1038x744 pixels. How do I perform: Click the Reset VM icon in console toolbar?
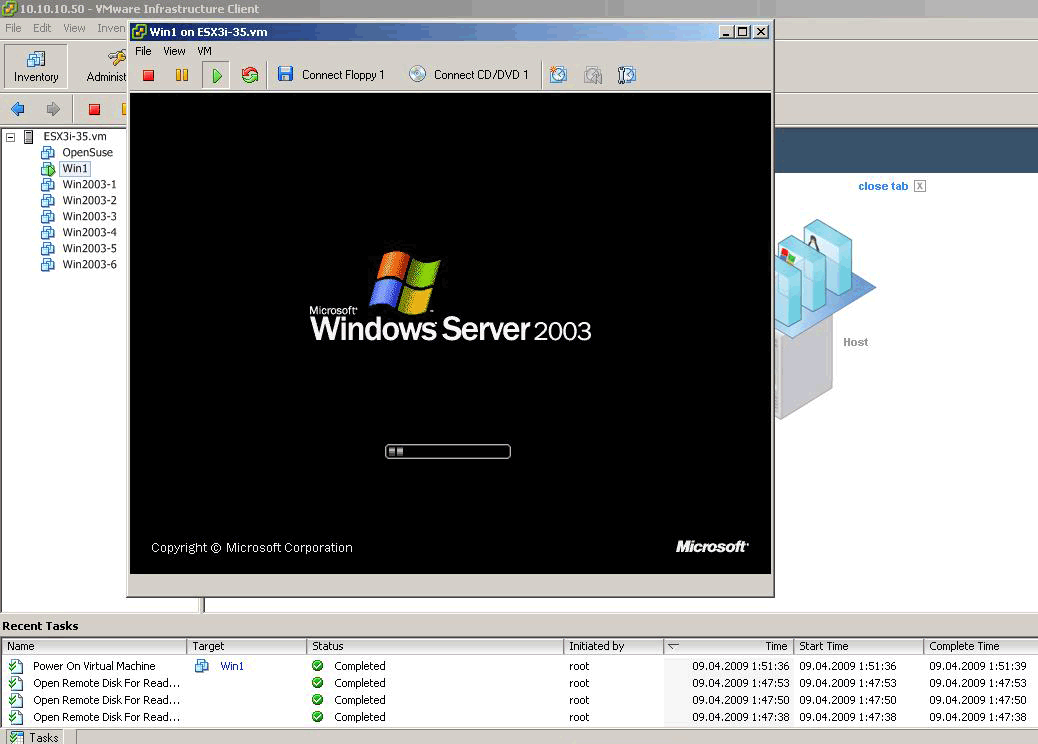tap(250, 75)
